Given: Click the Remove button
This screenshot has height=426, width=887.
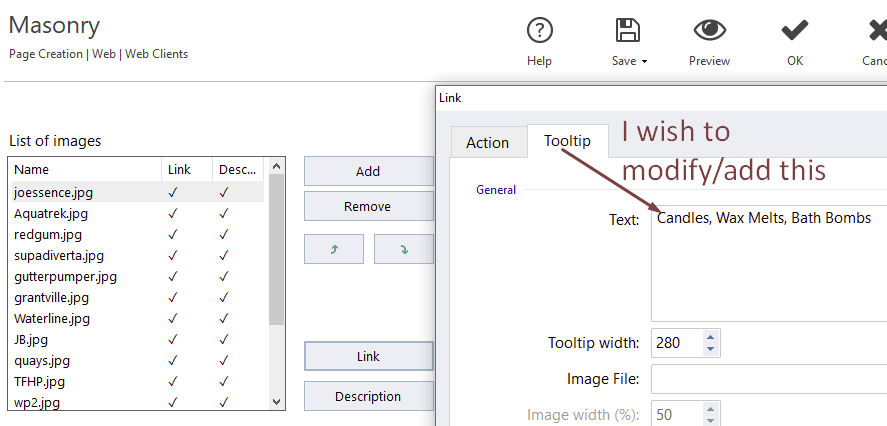Looking at the screenshot, I should pyautogui.click(x=368, y=206).
